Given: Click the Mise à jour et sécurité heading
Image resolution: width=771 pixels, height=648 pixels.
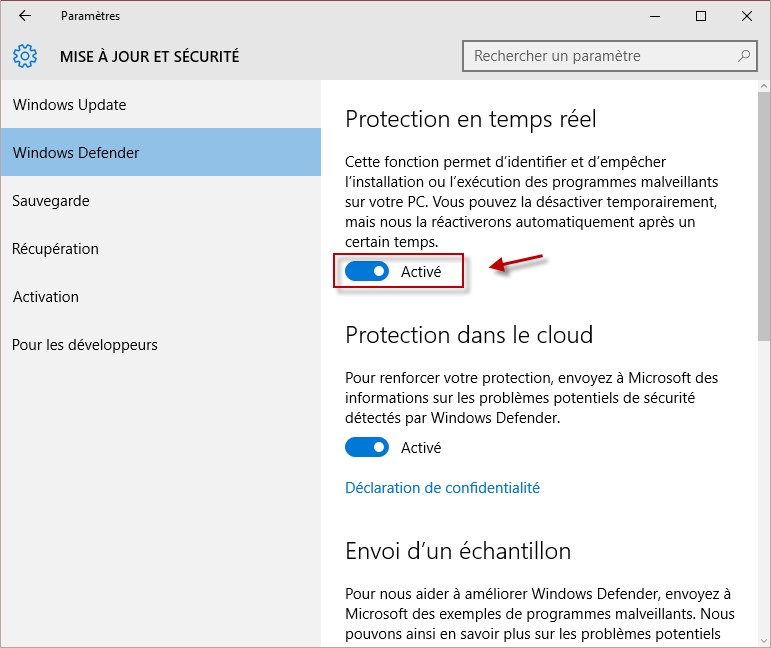Looking at the screenshot, I should pyautogui.click(x=149, y=57).
